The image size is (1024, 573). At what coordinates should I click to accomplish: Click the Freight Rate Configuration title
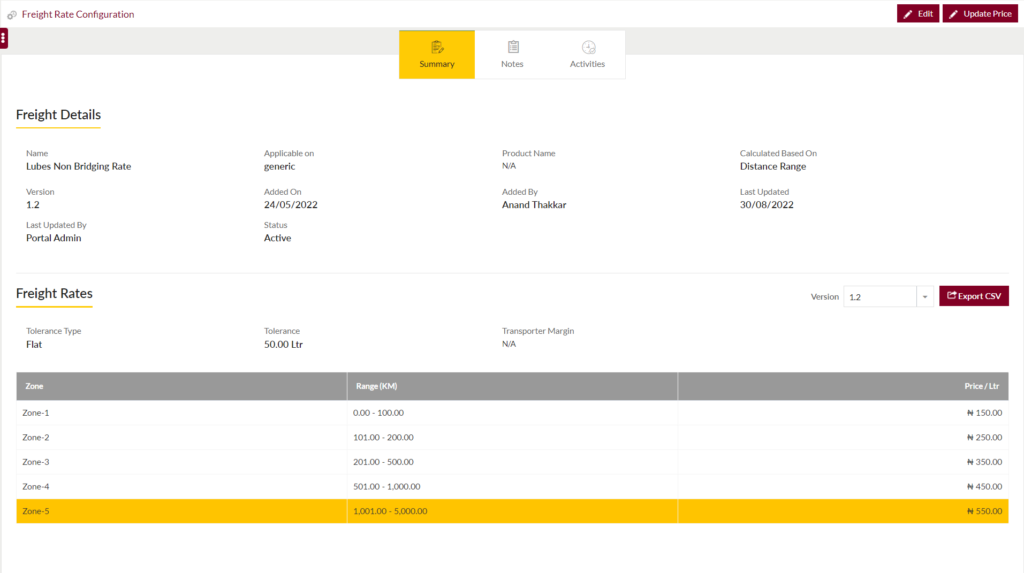point(78,14)
